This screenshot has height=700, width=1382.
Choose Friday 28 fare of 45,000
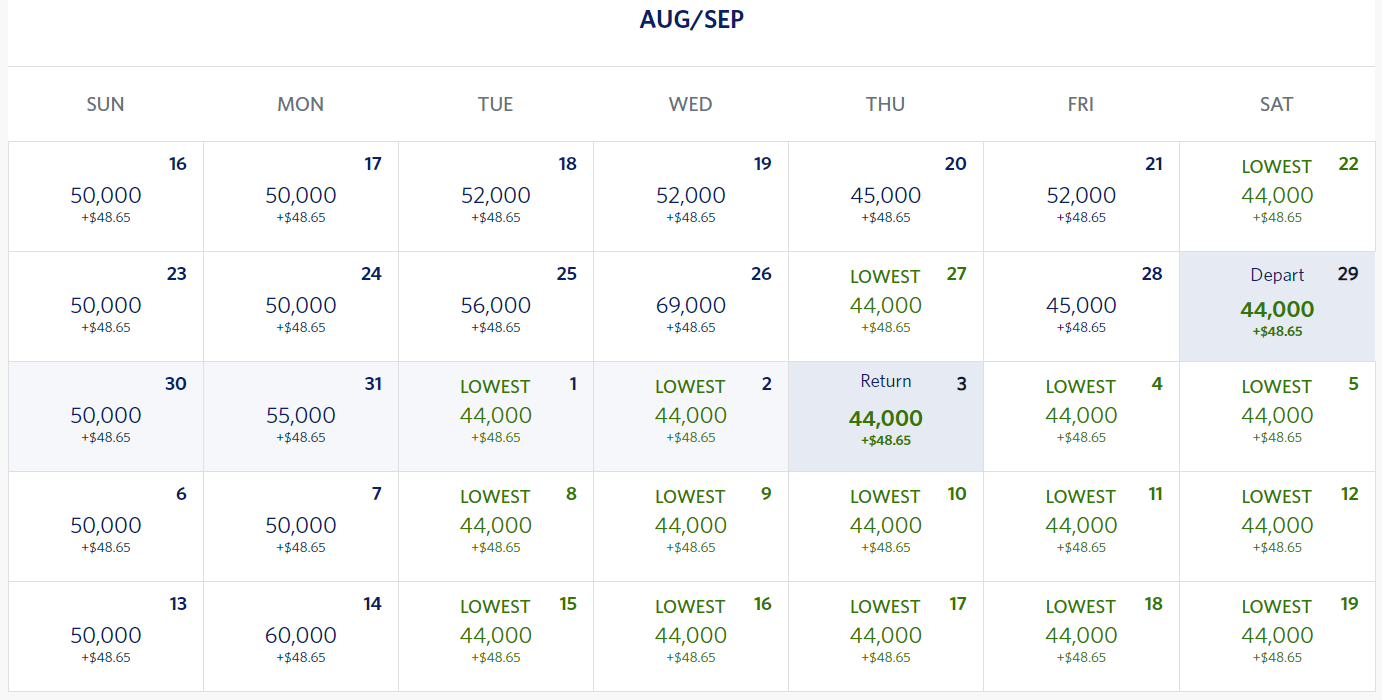pos(1082,306)
